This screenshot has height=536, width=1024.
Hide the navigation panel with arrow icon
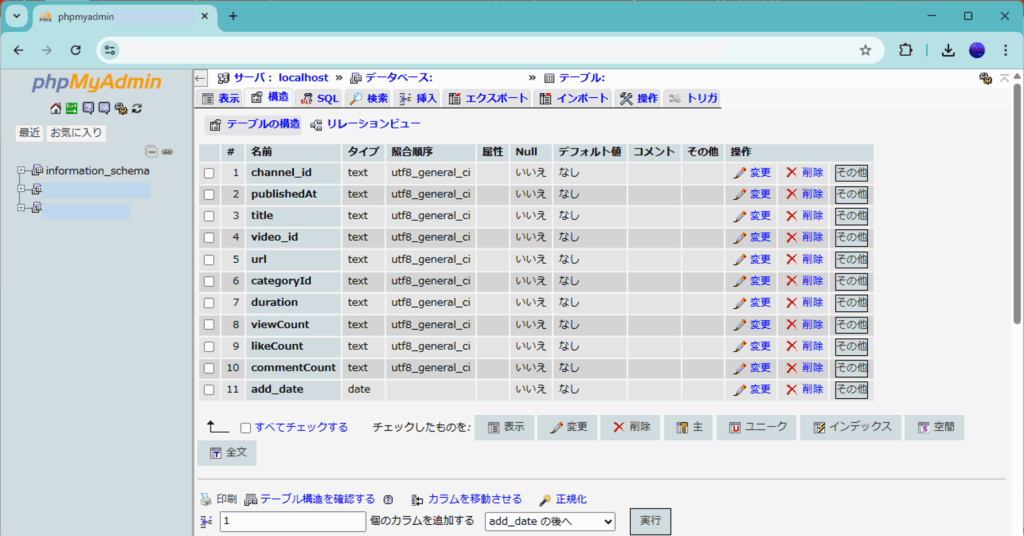point(200,78)
